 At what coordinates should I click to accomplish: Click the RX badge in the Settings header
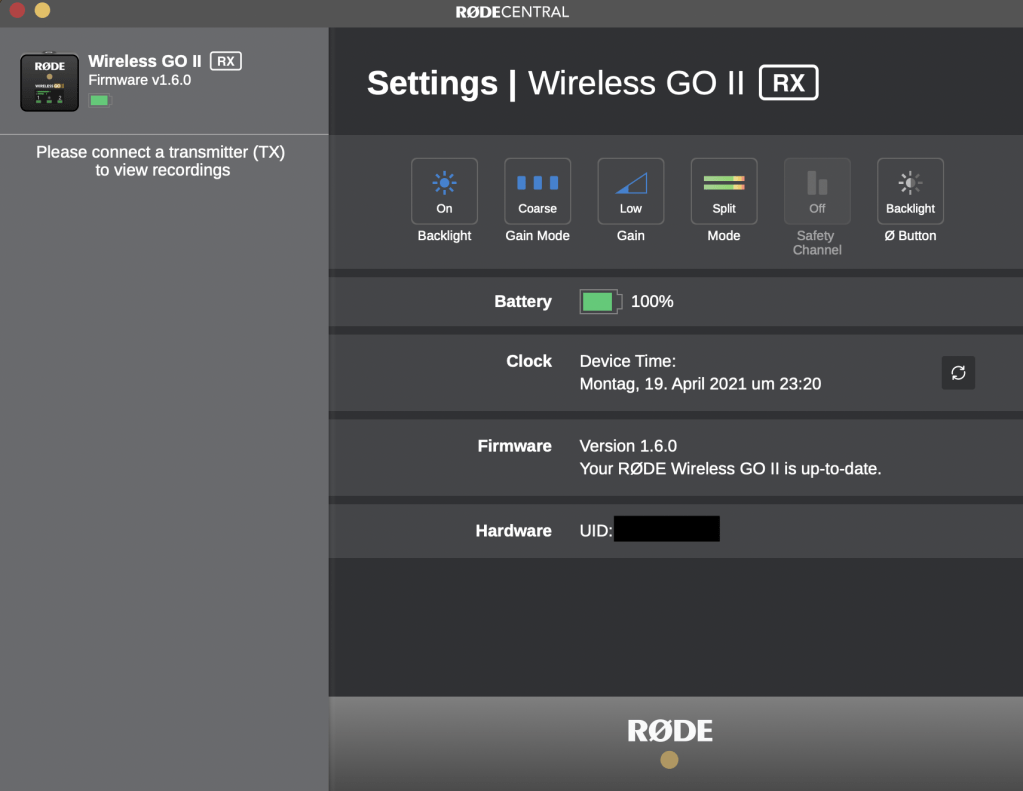click(x=789, y=83)
